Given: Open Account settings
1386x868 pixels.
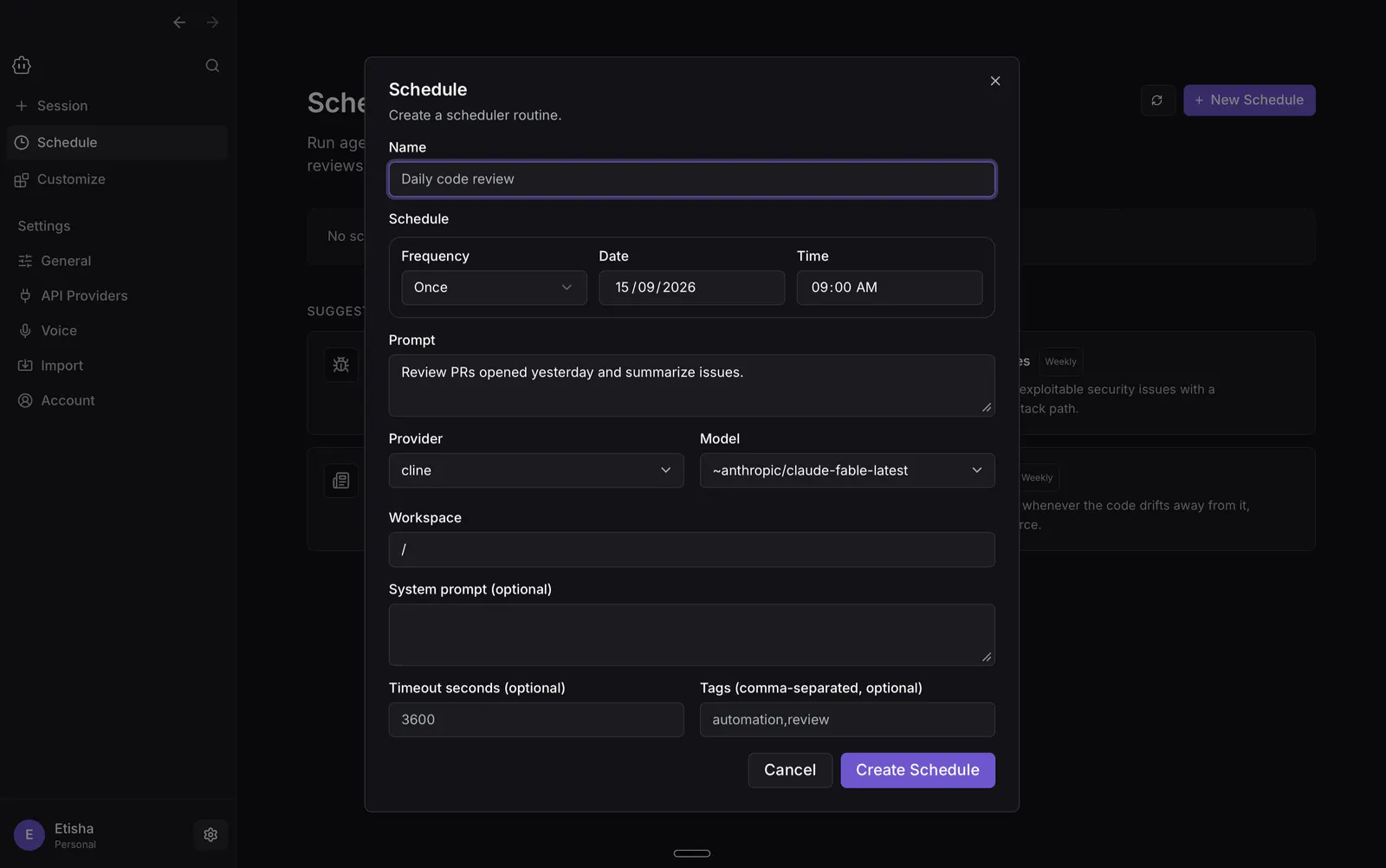Looking at the screenshot, I should click(x=117, y=400).
